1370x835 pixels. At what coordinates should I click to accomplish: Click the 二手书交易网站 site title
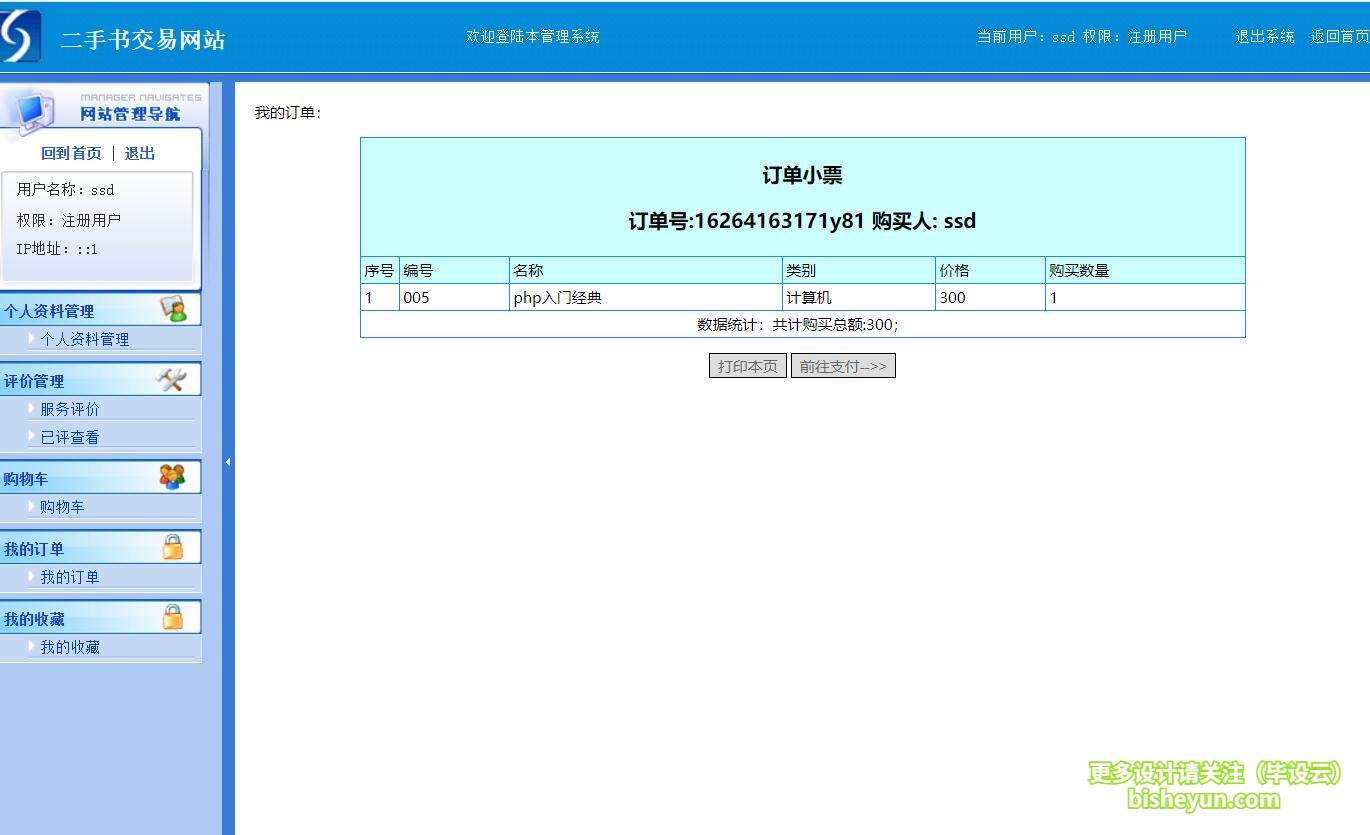pyautogui.click(x=143, y=40)
